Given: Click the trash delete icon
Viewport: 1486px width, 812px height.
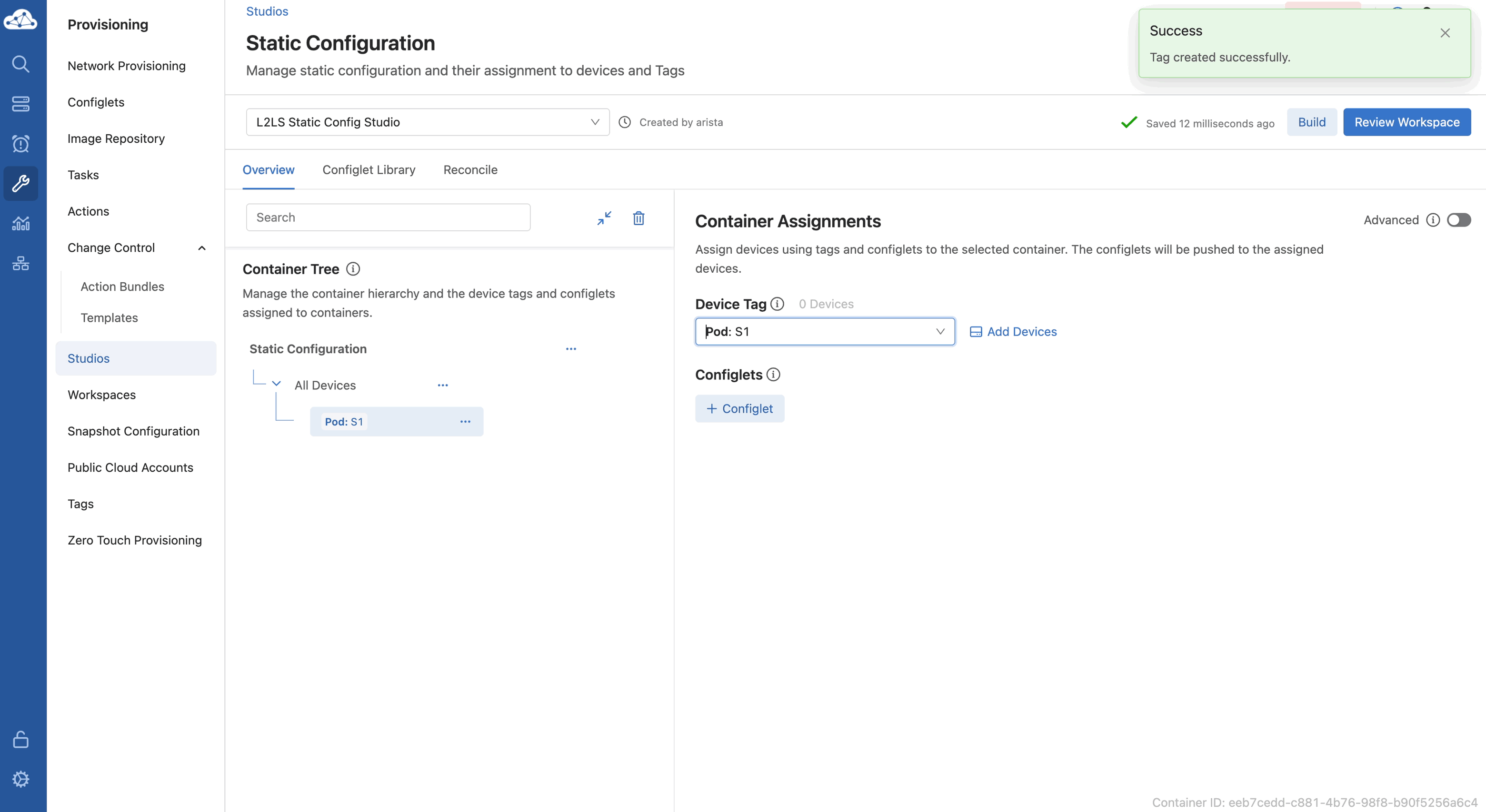Looking at the screenshot, I should point(638,218).
